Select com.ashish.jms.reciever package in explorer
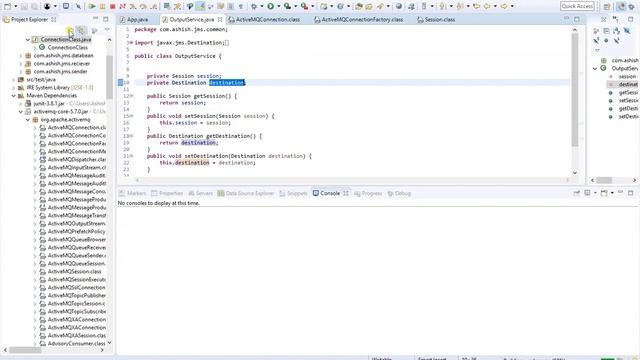640x360 pixels. click(x=62, y=64)
